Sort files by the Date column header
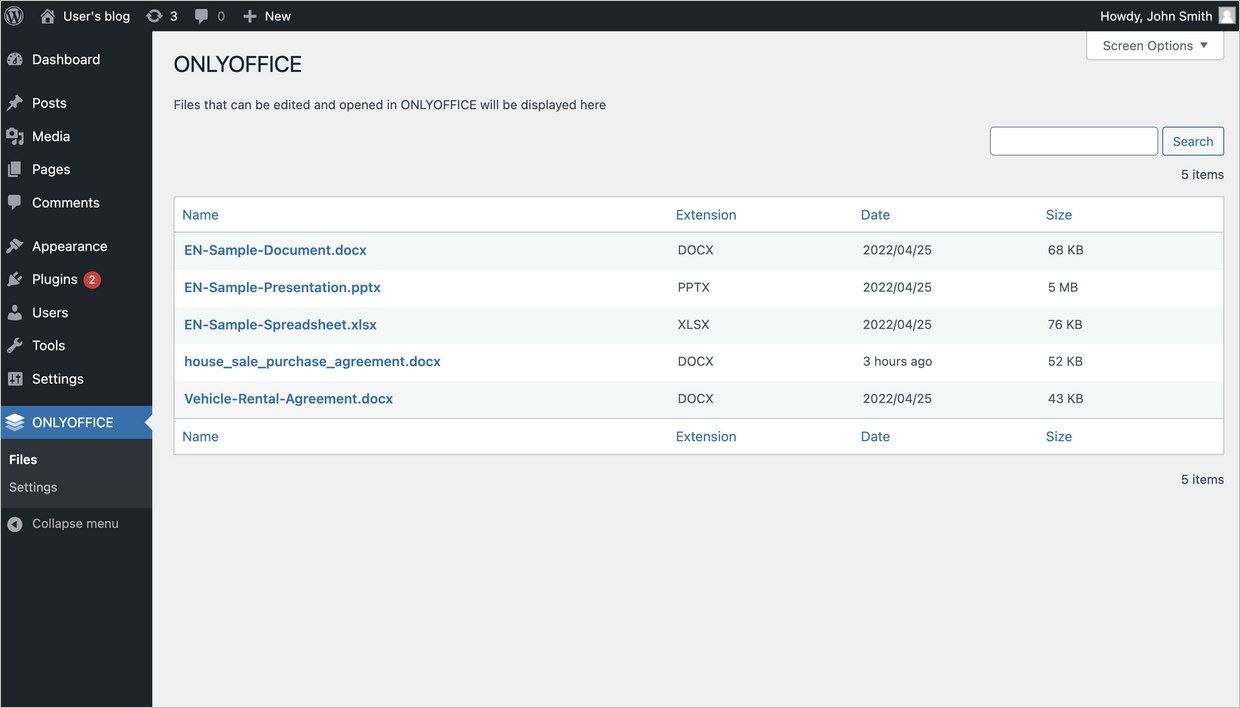The height and width of the screenshot is (708, 1240). [875, 215]
